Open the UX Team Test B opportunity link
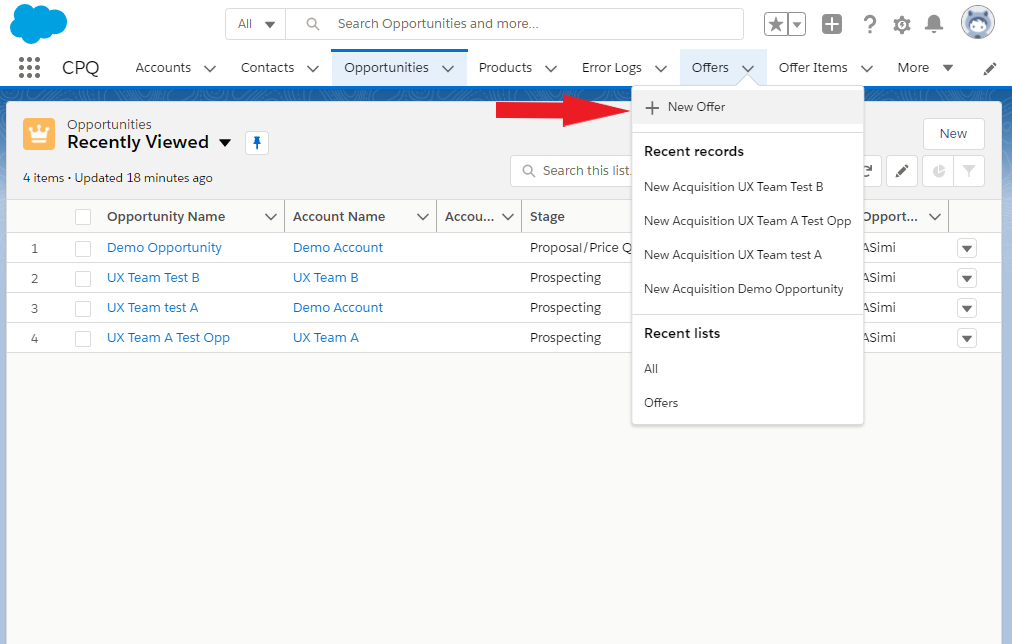Viewport: 1012px width, 644px height. pos(153,278)
